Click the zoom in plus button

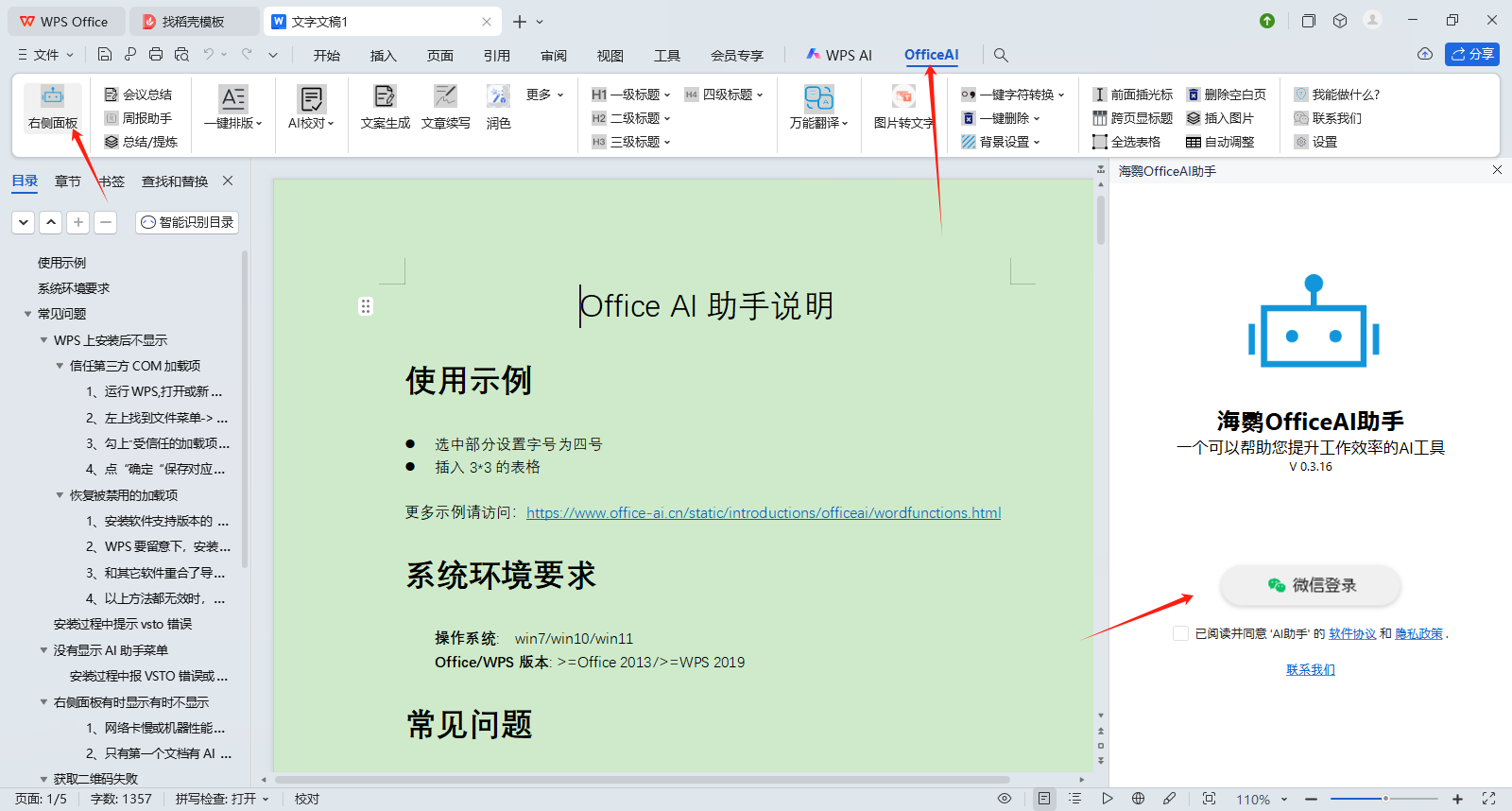tap(1457, 799)
